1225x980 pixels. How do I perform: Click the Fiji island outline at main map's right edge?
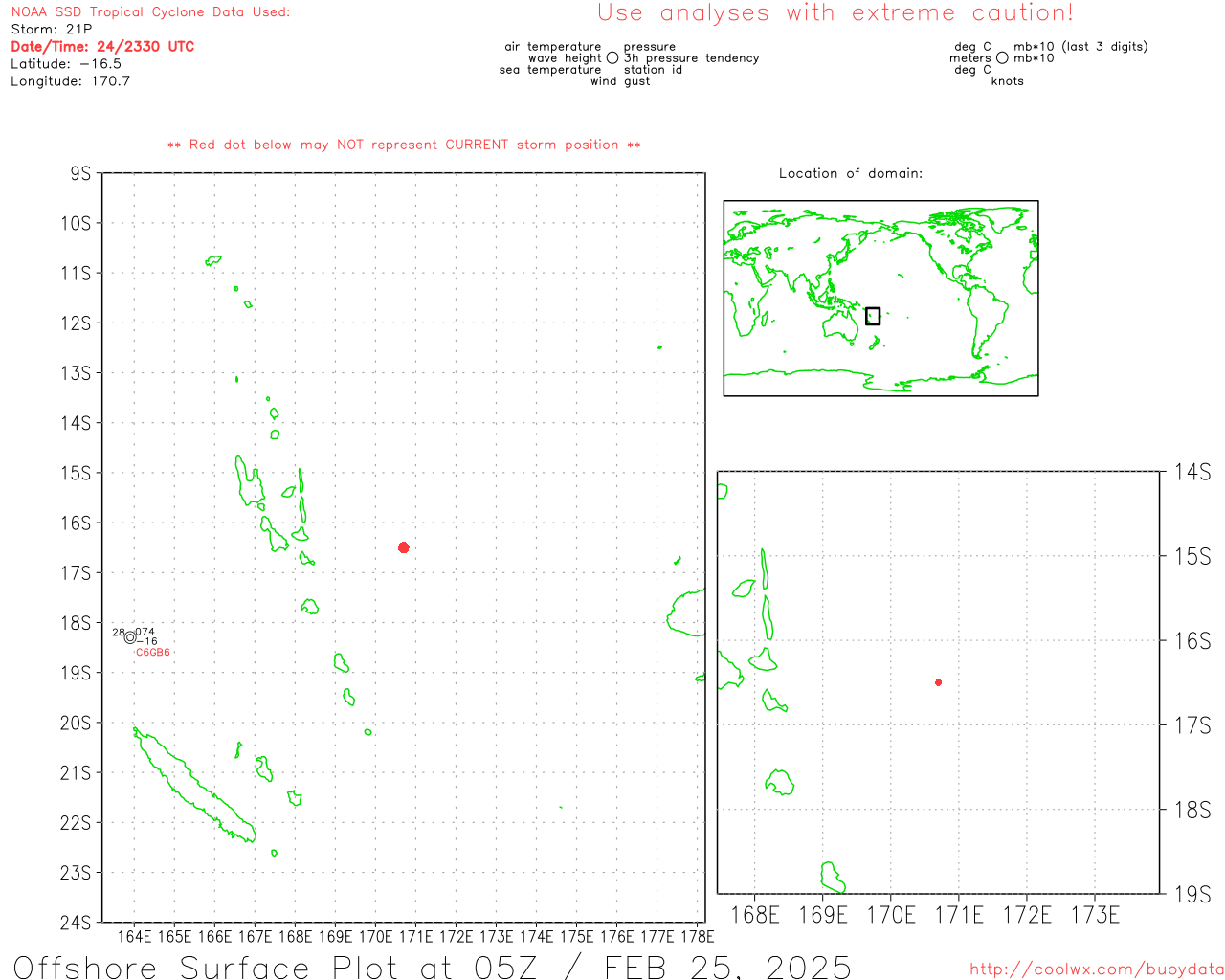pos(686,612)
